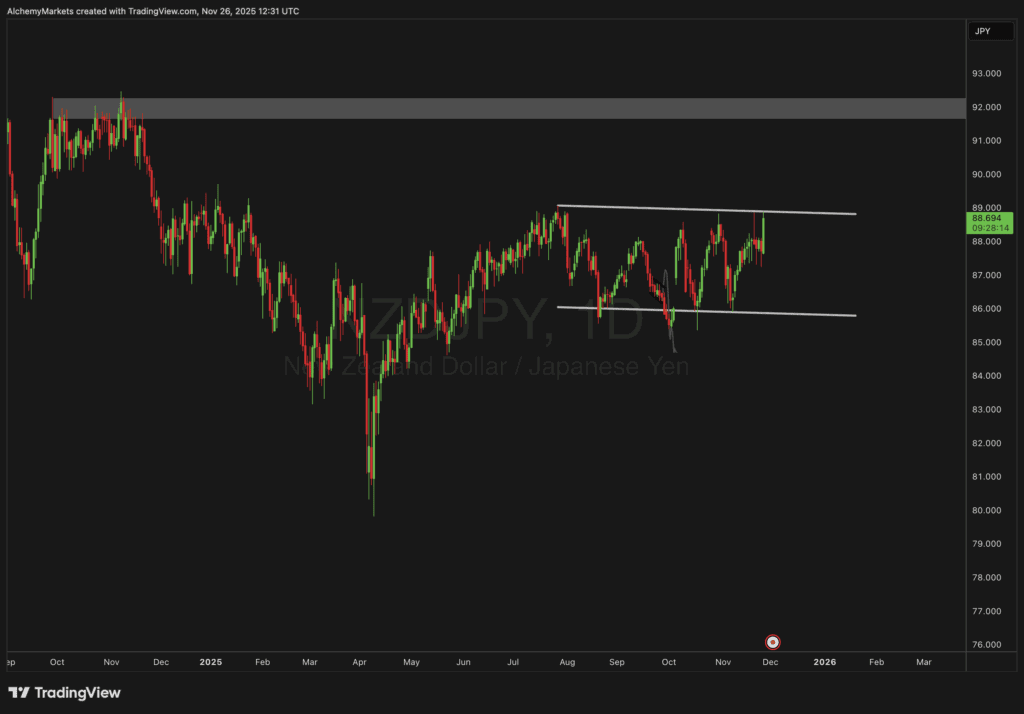Click the Aug label on the time axis
Image resolution: width=1024 pixels, height=714 pixels.
click(567, 662)
